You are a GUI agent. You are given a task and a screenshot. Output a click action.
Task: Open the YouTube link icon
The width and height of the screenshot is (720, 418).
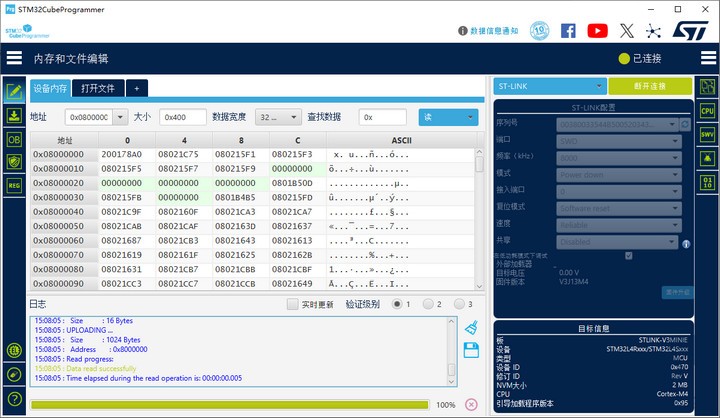(597, 31)
